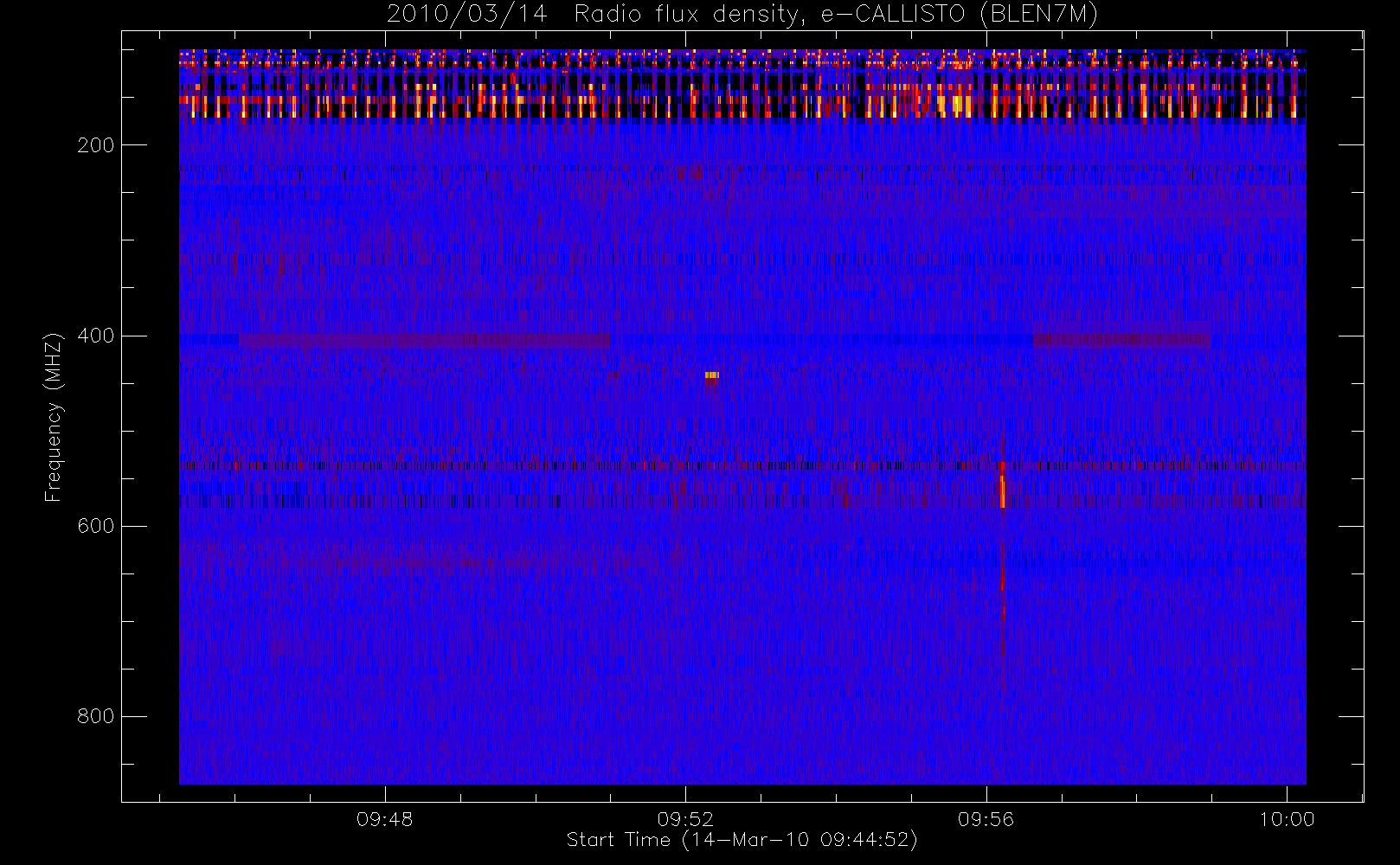
Task: Click the small yellow burst near 440 MHz
Action: 712,375
